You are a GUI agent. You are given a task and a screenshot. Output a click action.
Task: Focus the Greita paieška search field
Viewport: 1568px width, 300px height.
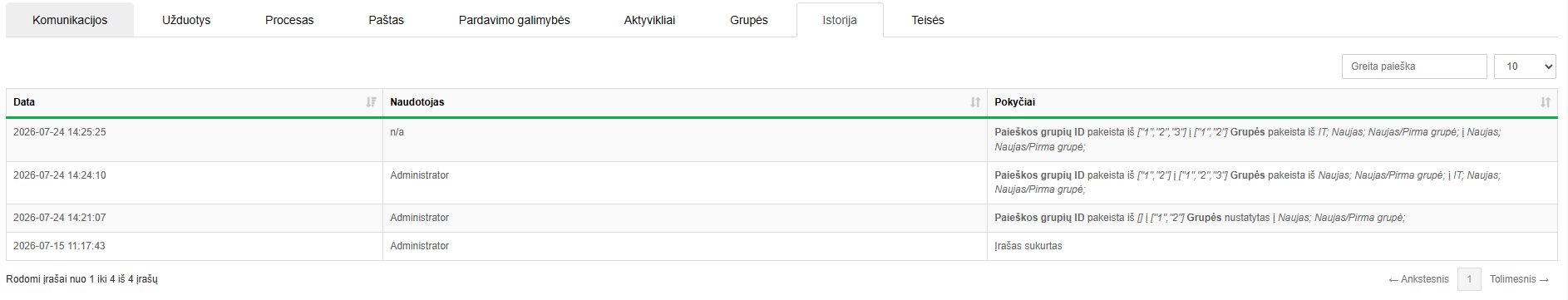[x=1414, y=66]
